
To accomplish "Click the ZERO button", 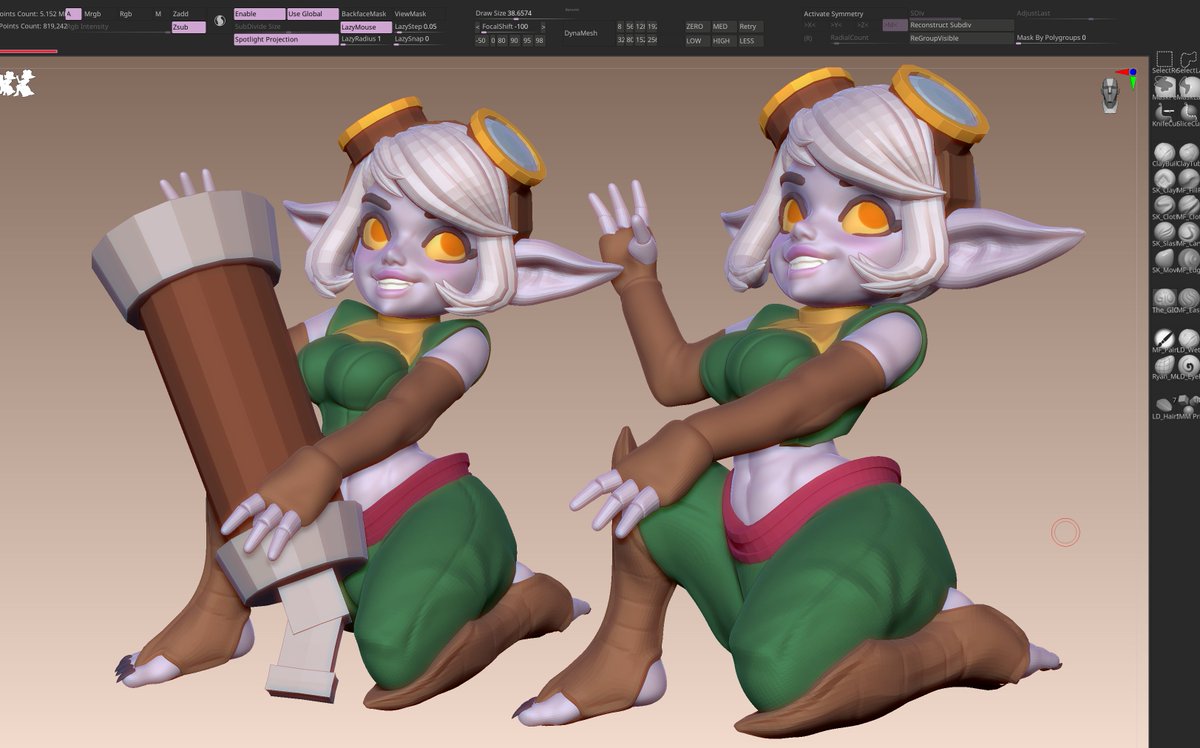I will [695, 27].
